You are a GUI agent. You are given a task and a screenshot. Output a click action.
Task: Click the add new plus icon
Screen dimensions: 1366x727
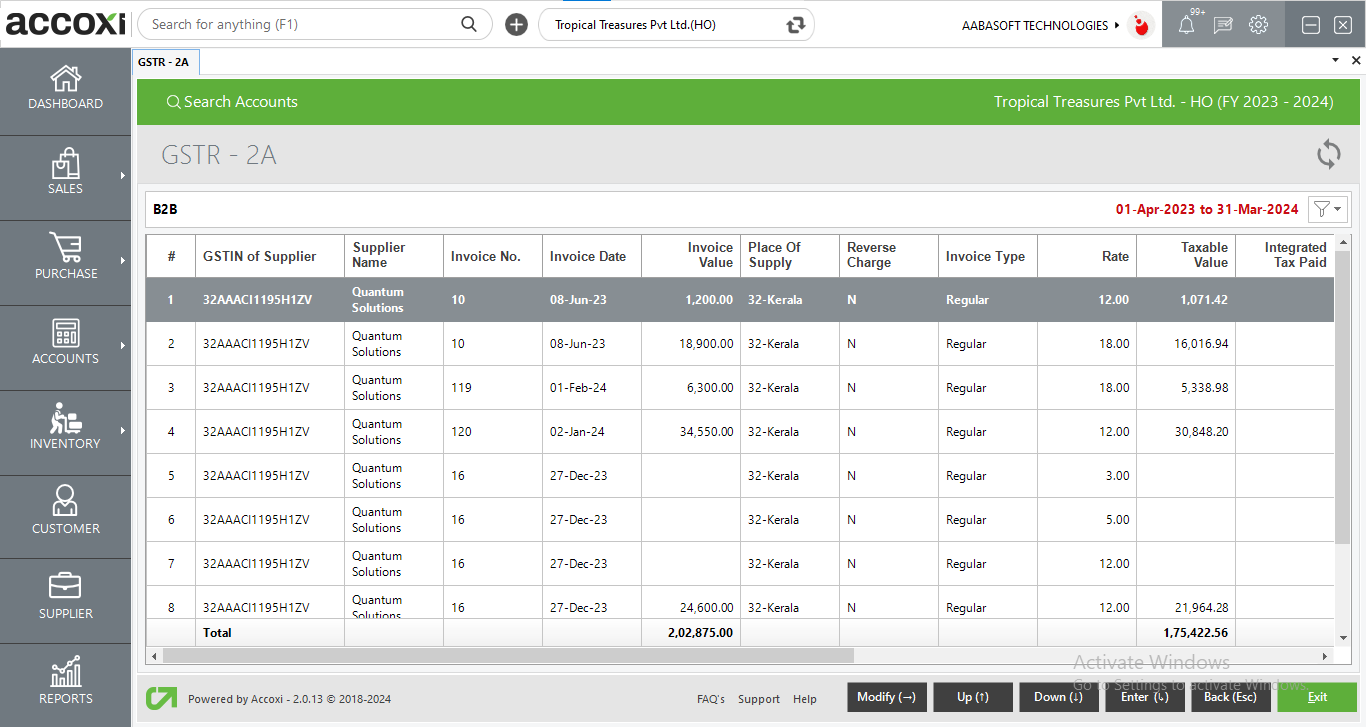516,25
